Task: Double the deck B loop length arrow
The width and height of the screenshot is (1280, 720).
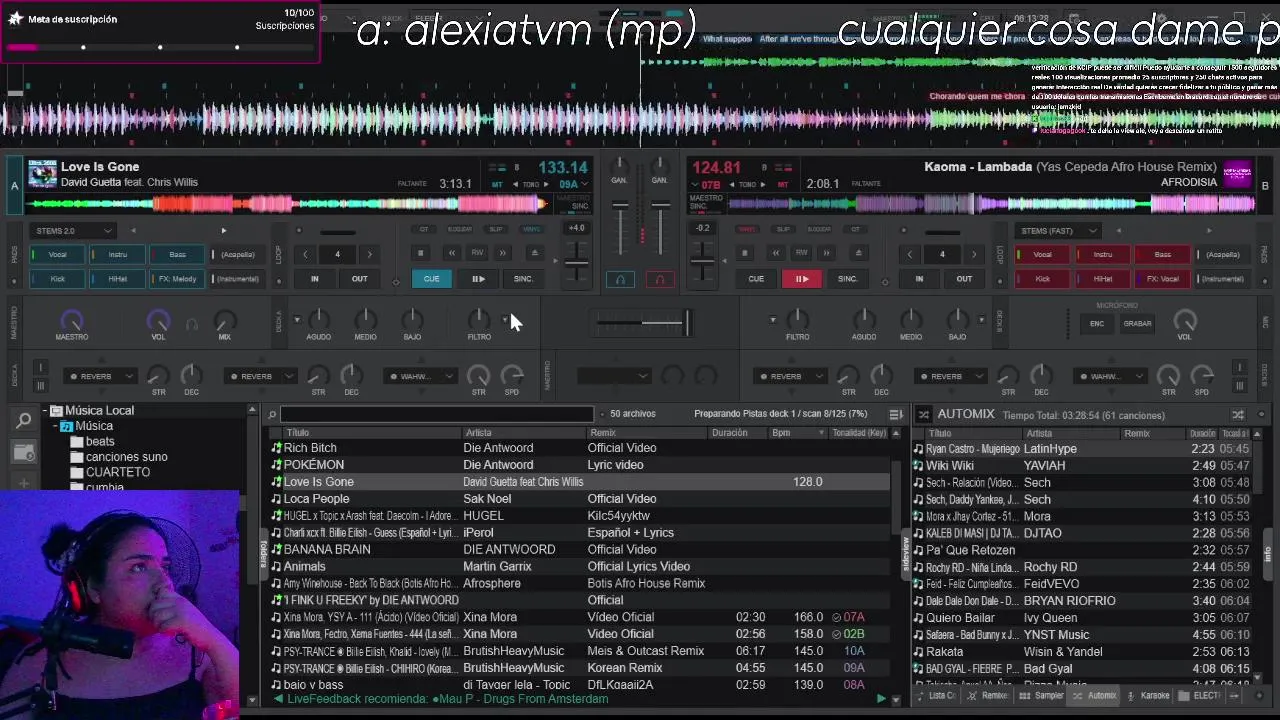Action: [973, 254]
